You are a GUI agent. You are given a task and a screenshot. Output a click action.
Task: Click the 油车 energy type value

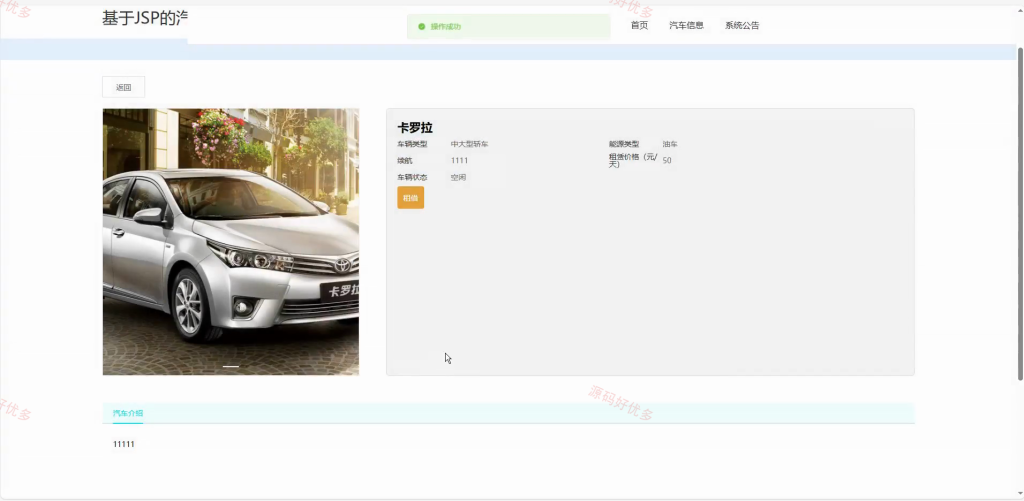[x=670, y=144]
